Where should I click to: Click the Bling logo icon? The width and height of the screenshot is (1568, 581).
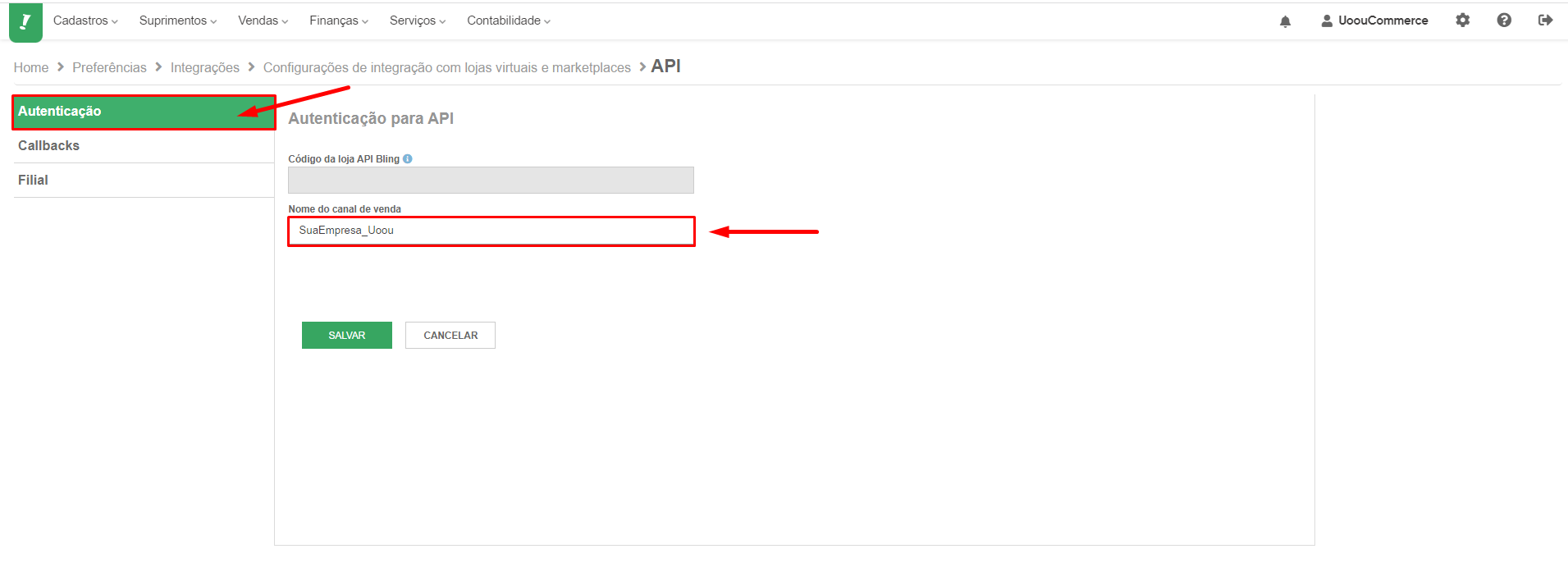[25, 22]
